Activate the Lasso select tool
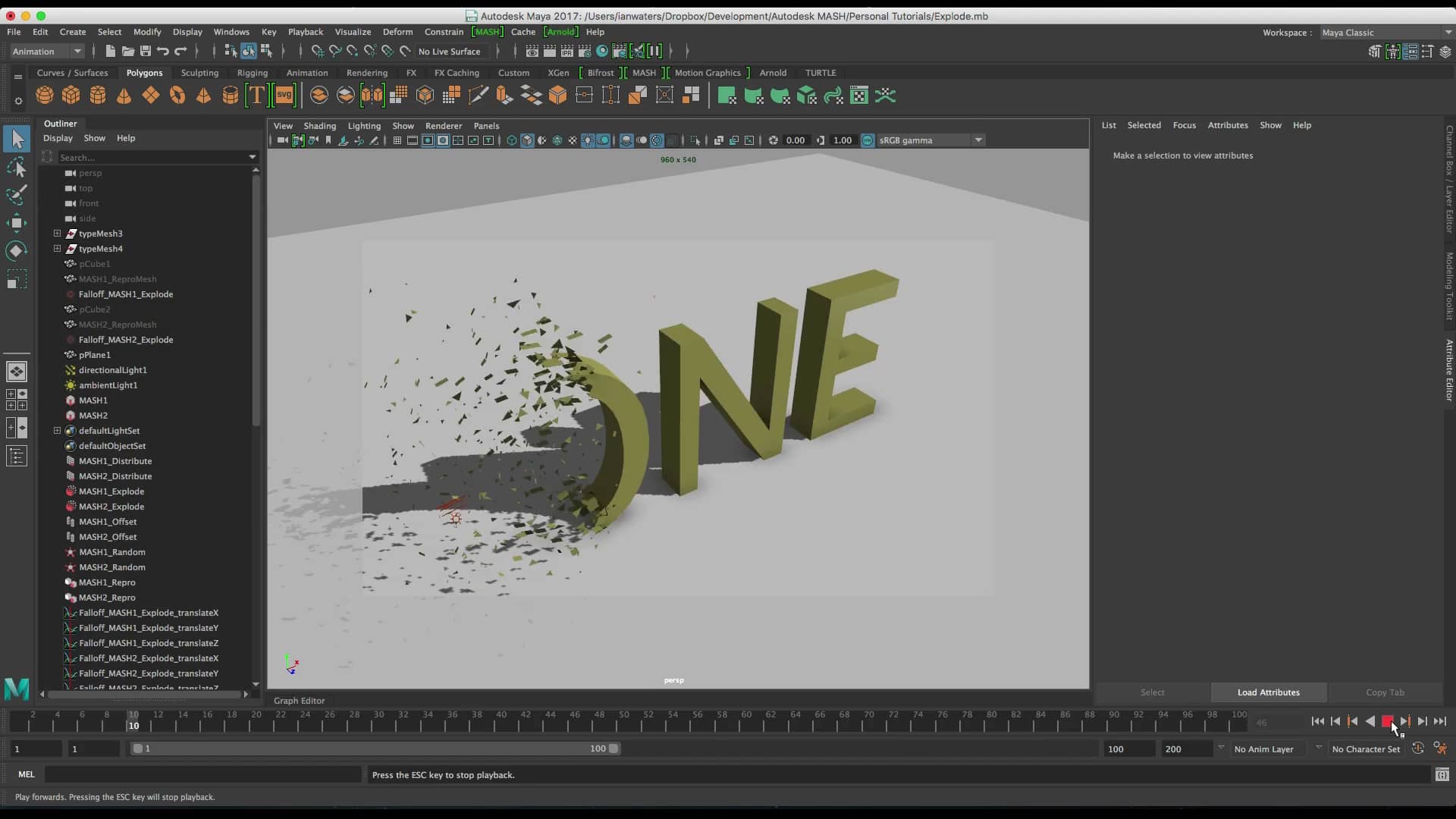 pos(17,167)
